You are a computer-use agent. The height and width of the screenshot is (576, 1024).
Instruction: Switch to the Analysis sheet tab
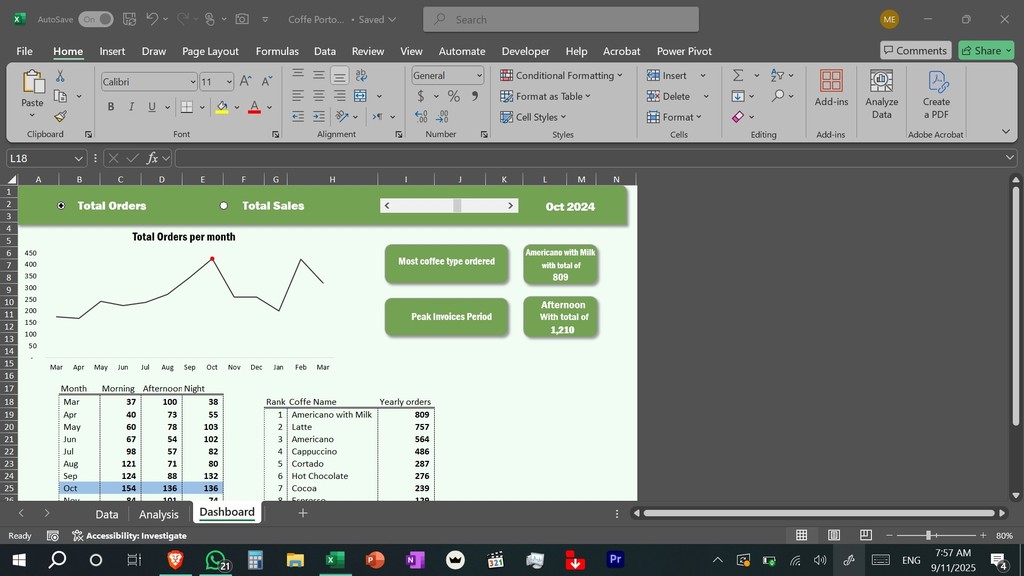[x=159, y=514]
